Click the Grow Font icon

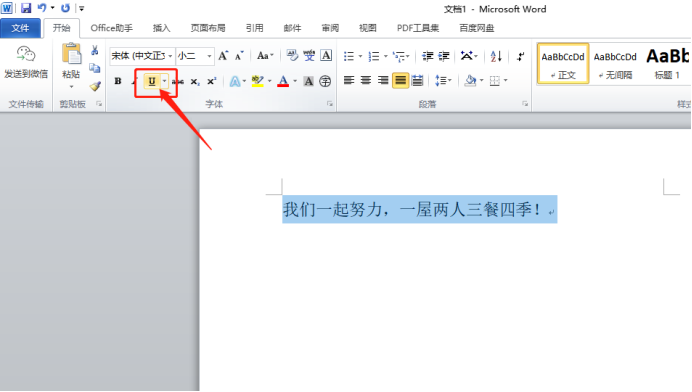pyautogui.click(x=223, y=56)
